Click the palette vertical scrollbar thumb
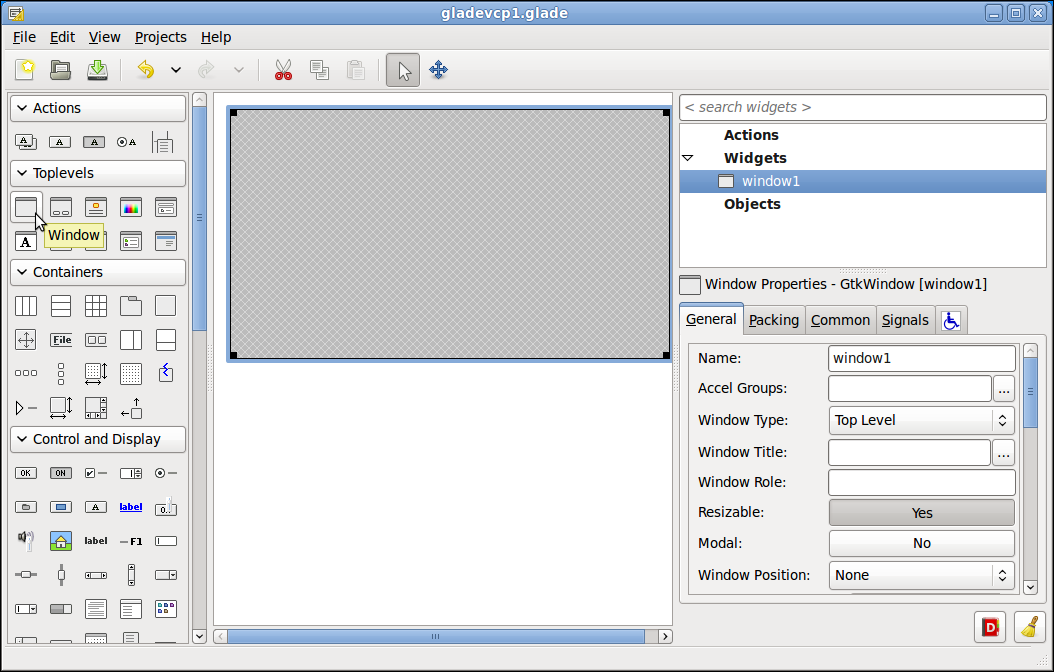1054x672 pixels. pyautogui.click(x=199, y=218)
